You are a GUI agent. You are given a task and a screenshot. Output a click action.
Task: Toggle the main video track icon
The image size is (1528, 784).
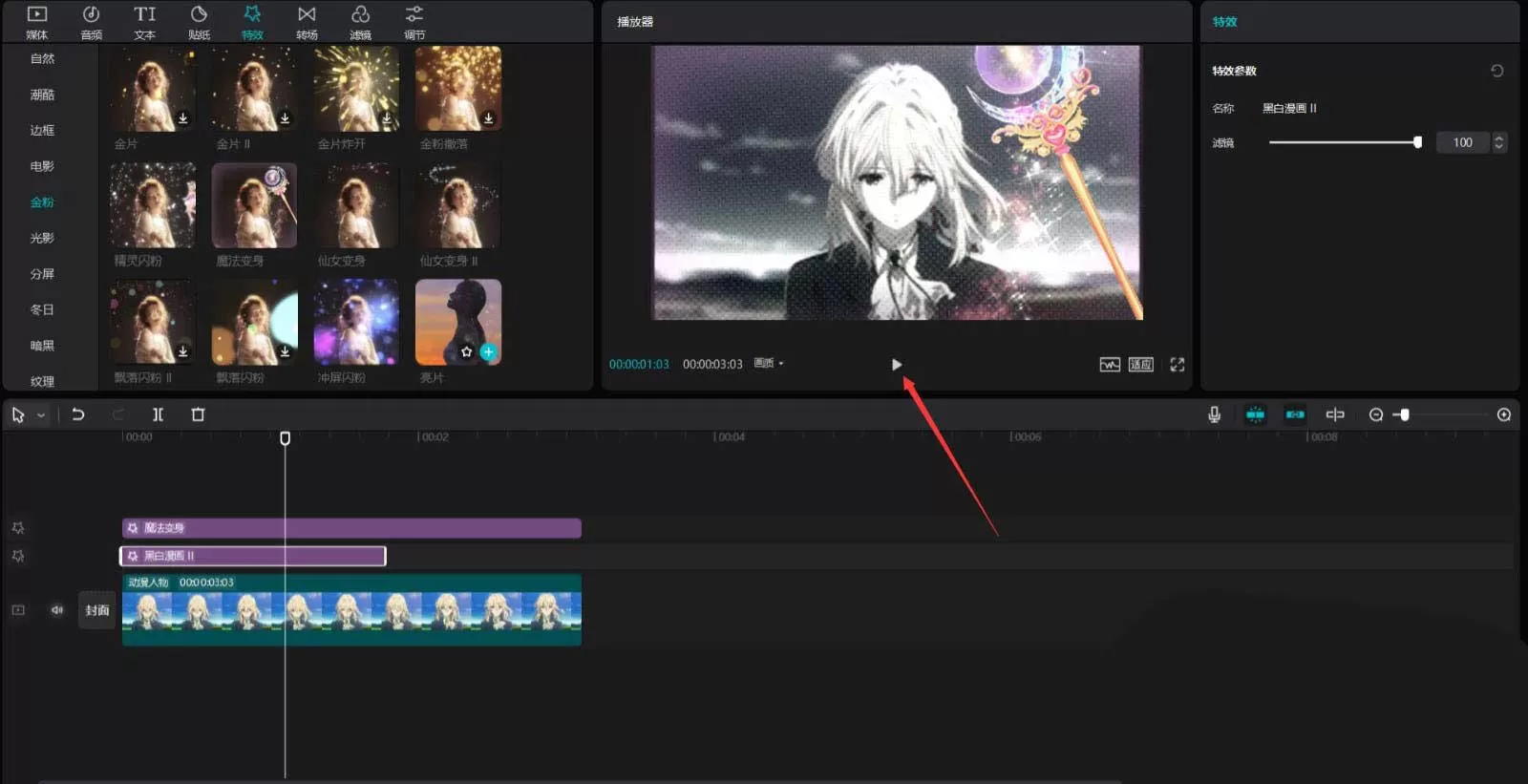pyautogui.click(x=18, y=610)
